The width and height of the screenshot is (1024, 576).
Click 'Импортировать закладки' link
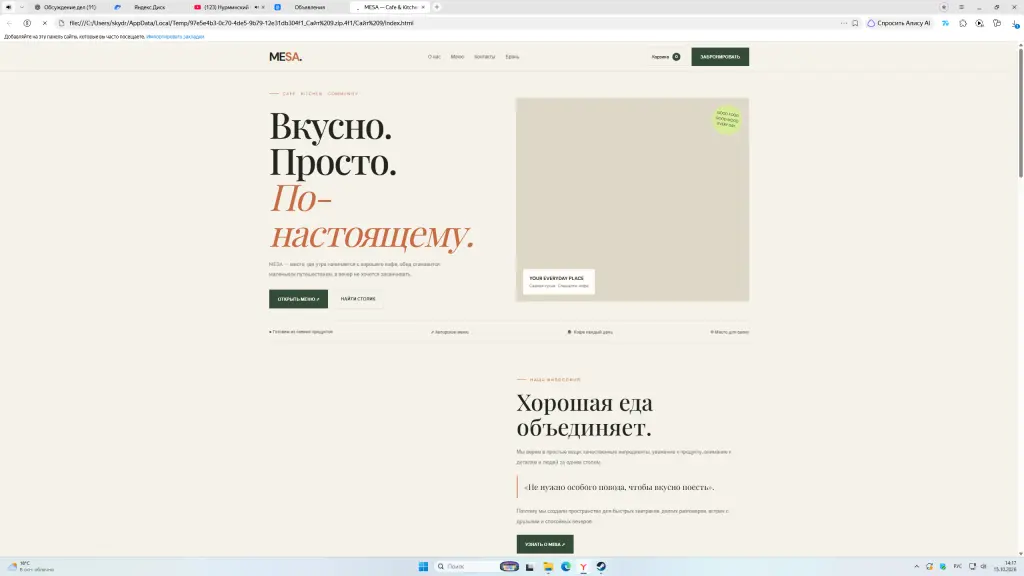pyautogui.click(x=175, y=37)
